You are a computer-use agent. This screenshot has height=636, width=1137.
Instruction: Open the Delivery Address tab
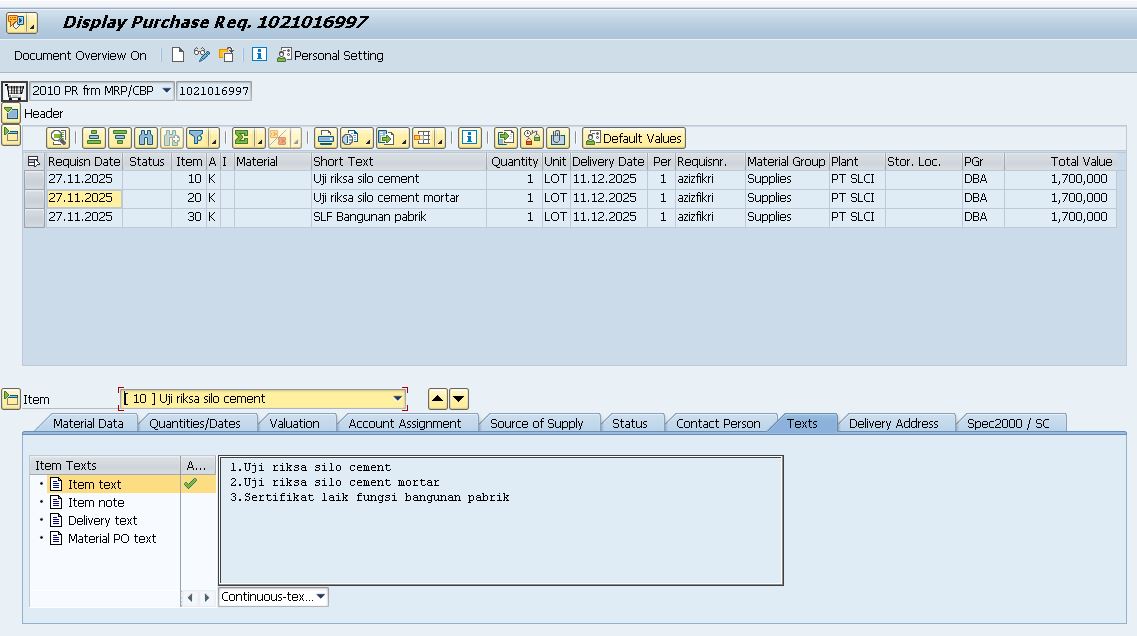tap(893, 423)
